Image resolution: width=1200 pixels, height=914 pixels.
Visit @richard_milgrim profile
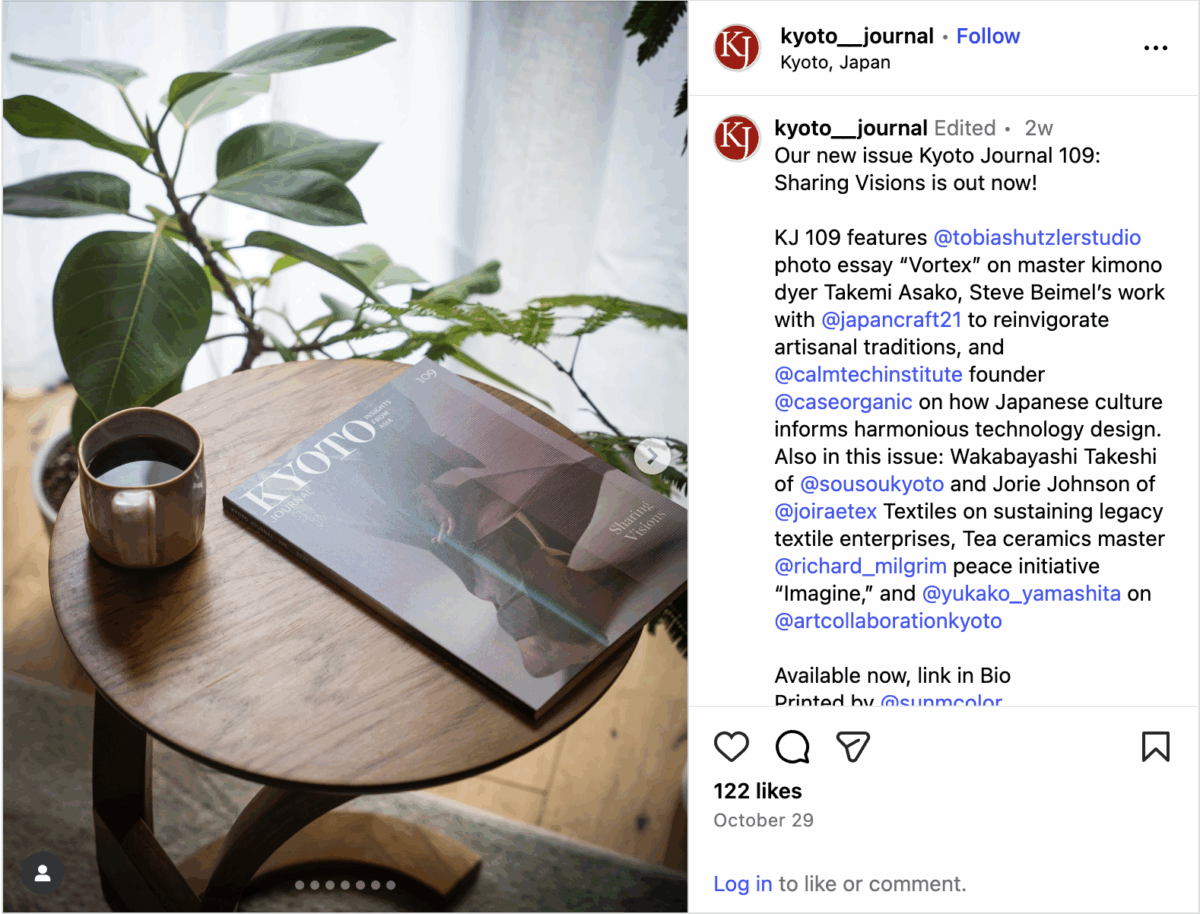860,566
